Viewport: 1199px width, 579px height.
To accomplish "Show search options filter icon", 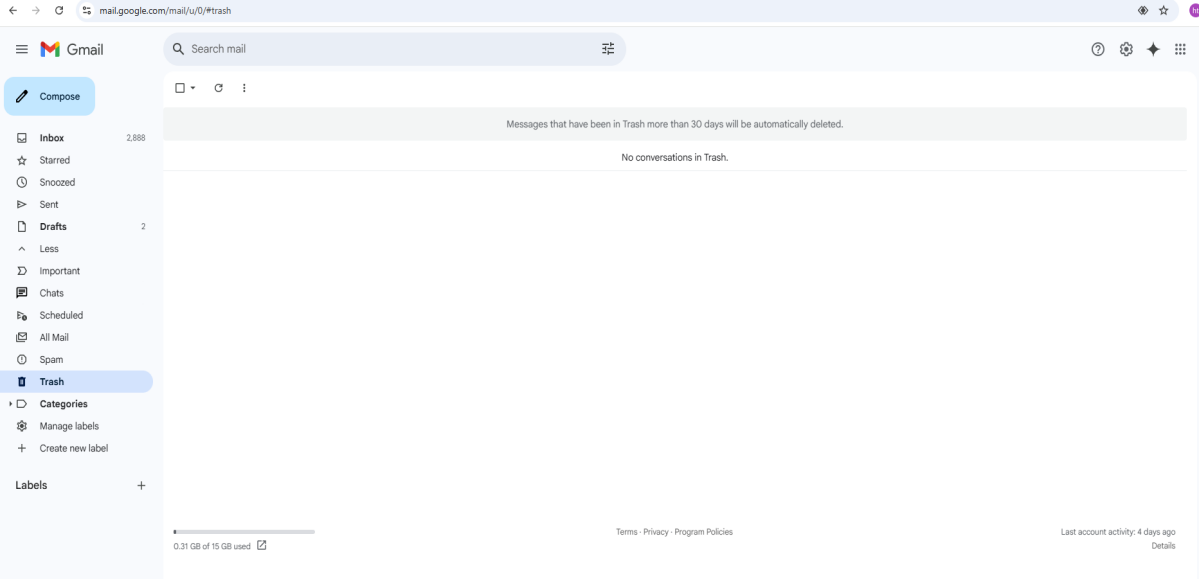I will coord(608,49).
